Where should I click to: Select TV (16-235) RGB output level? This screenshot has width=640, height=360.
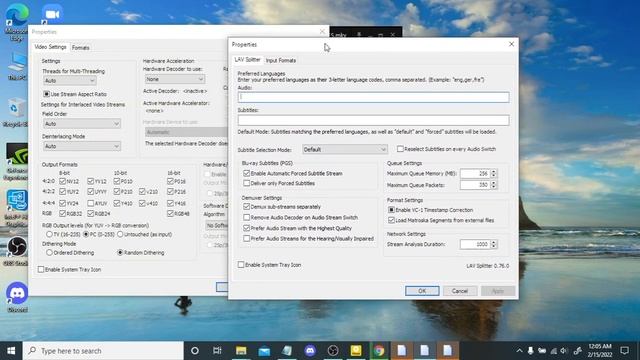(x=49, y=235)
